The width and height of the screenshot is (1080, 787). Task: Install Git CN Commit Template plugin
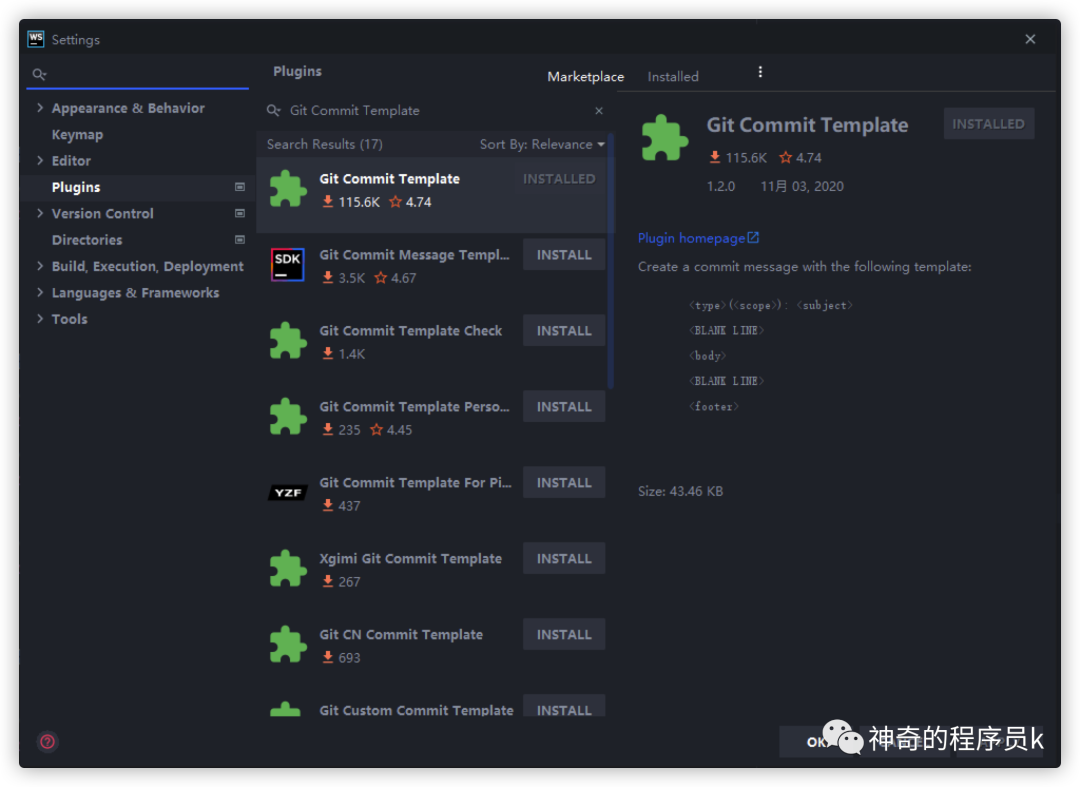click(x=563, y=634)
